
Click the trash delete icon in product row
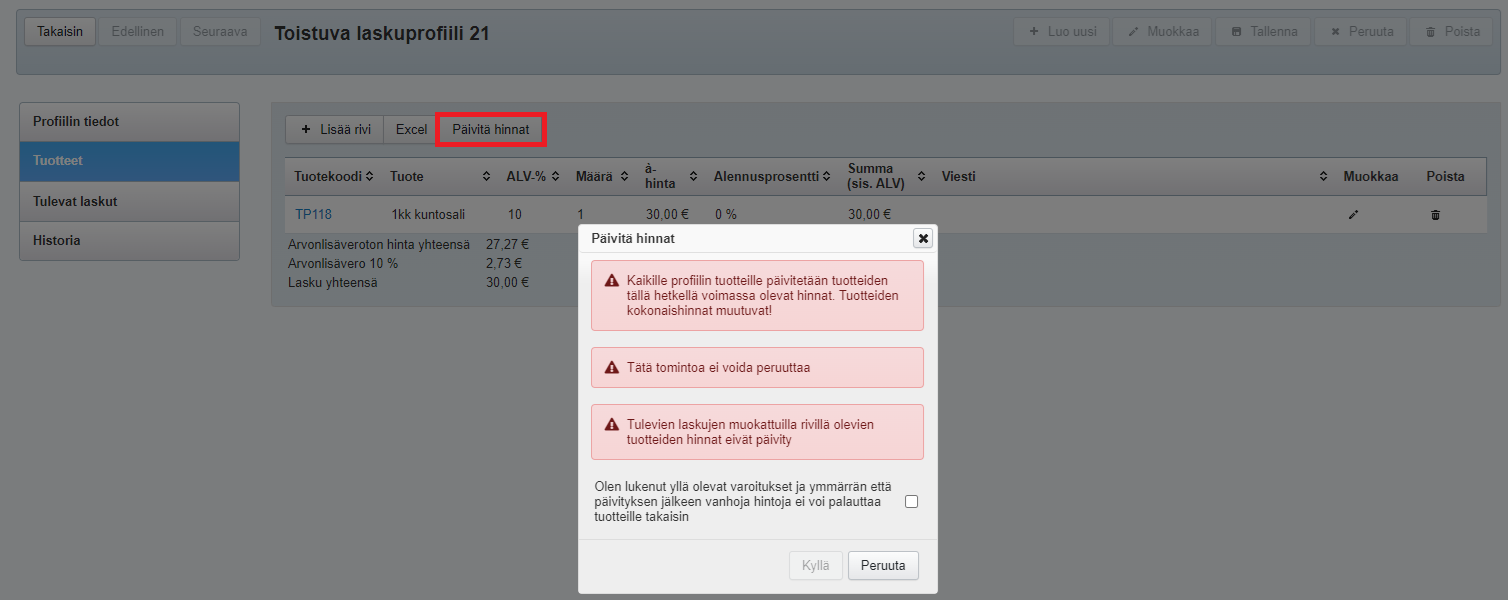coord(1435,215)
